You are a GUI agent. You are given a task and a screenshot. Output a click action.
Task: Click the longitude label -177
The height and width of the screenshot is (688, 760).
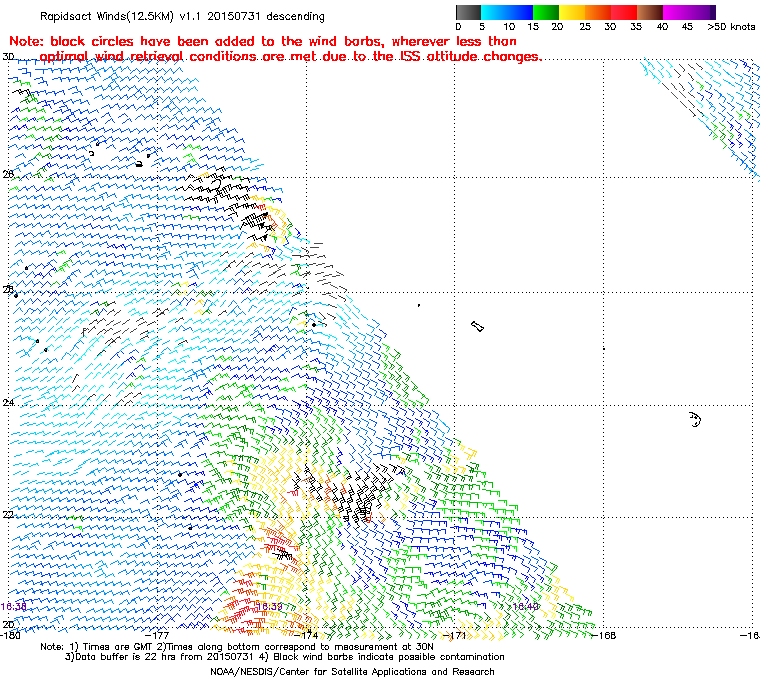[x=158, y=635]
